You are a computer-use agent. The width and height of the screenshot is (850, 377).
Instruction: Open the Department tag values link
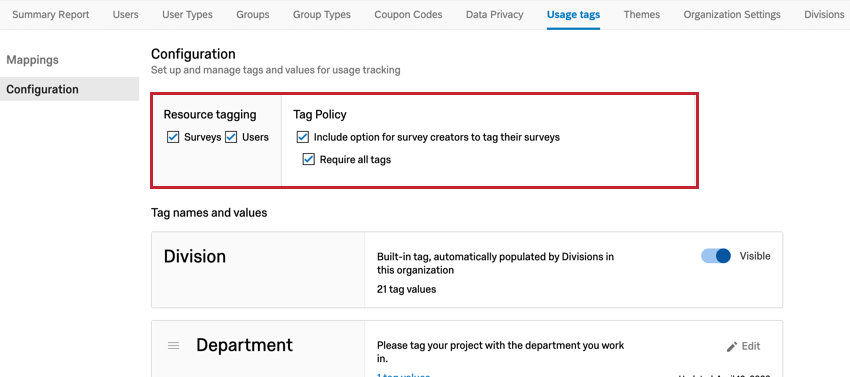(x=403, y=375)
